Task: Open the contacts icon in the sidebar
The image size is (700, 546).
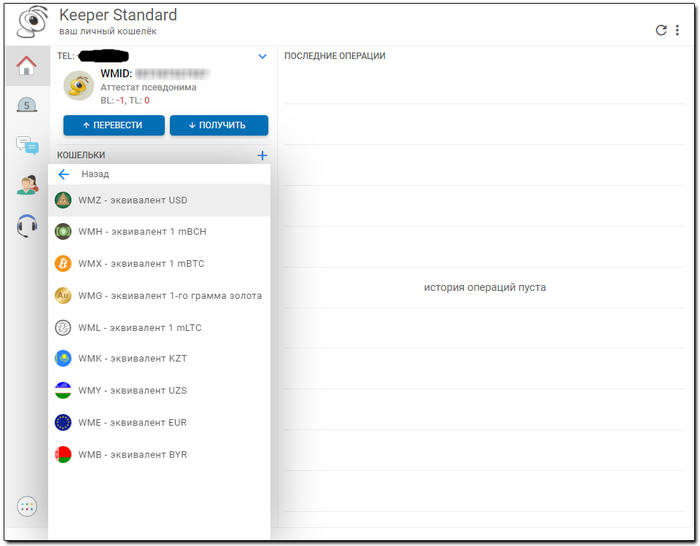Action: coord(27,185)
